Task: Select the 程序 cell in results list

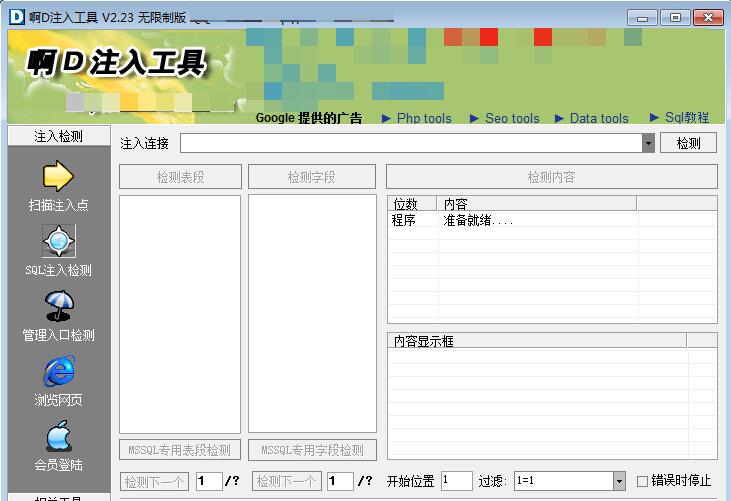Action: click(x=404, y=220)
